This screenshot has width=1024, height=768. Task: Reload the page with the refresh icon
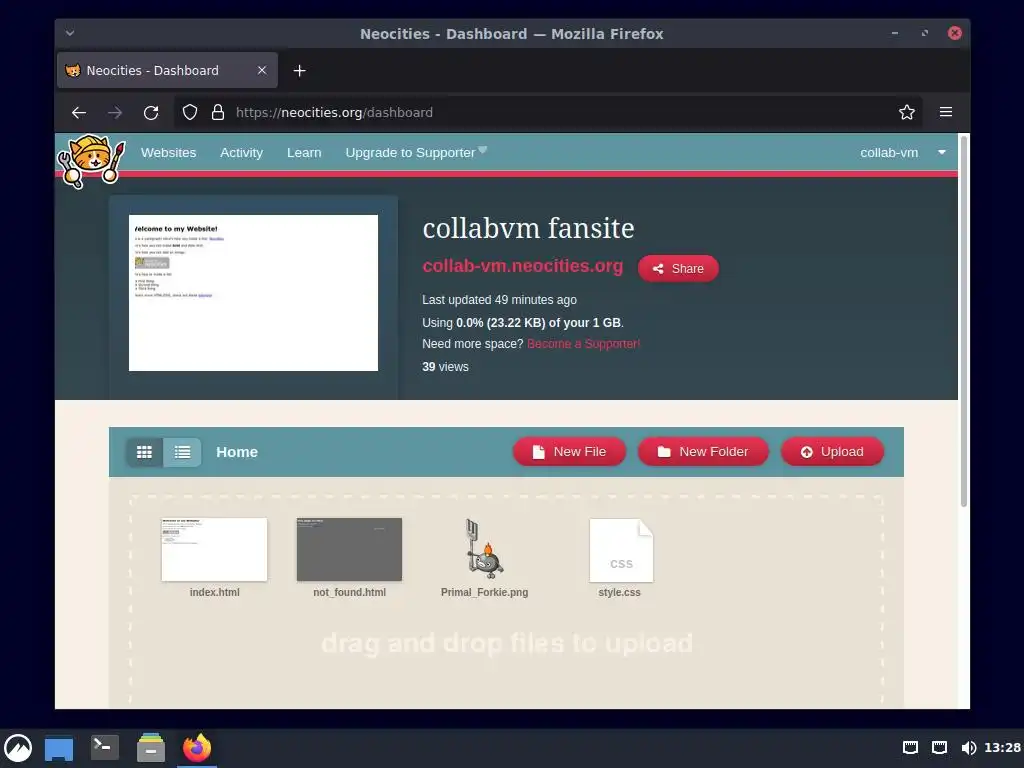(151, 112)
